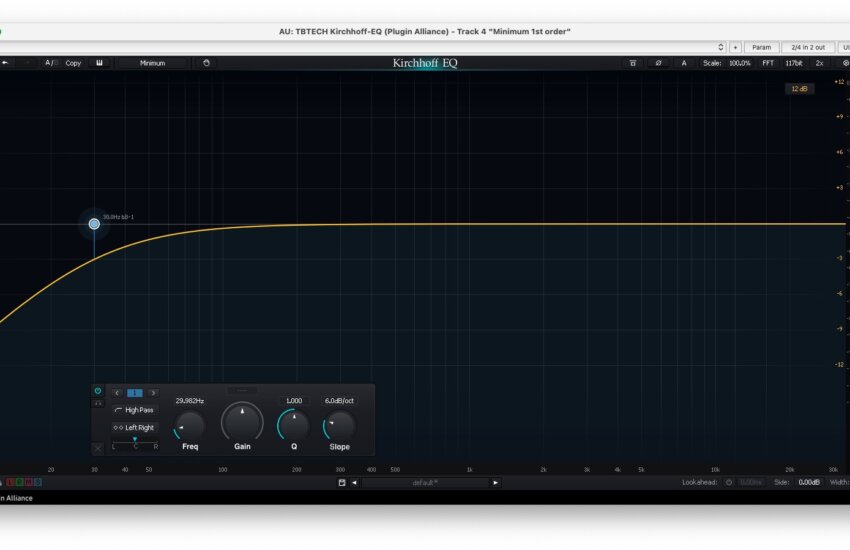Go to next band with right chevron
This screenshot has width=850, height=550.
pyautogui.click(x=153, y=393)
